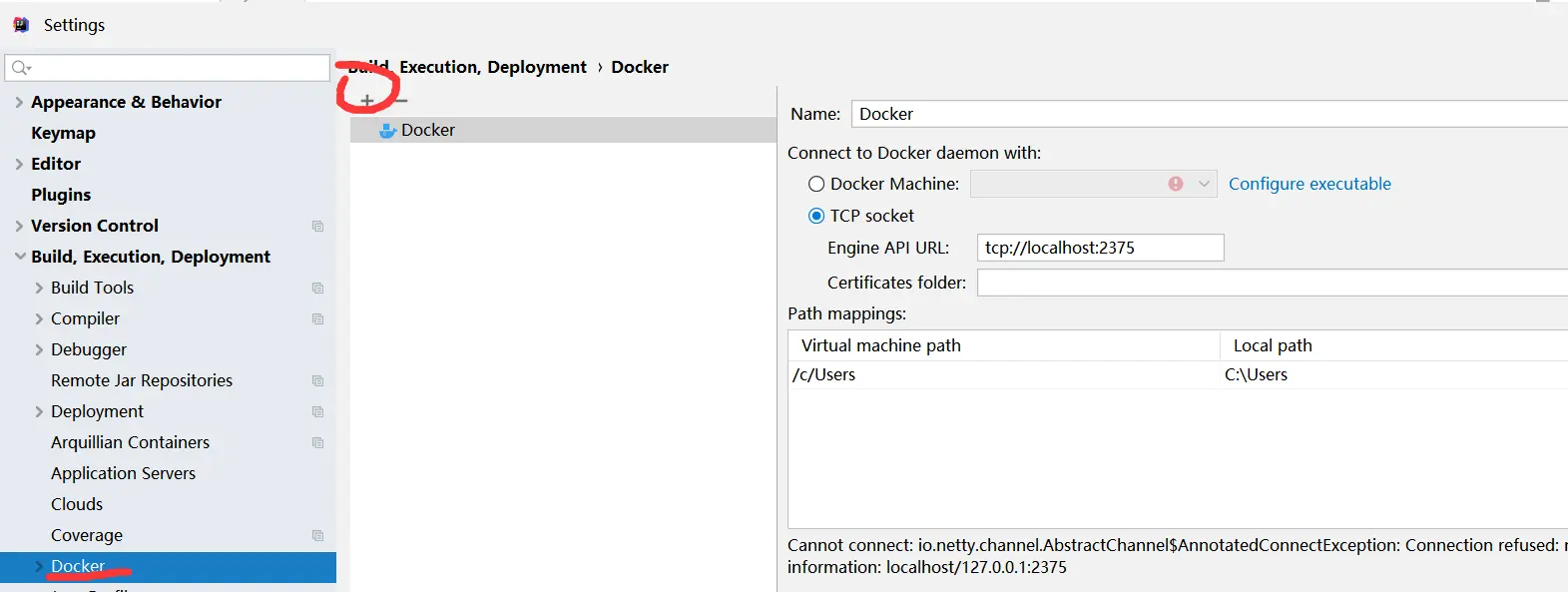Click the Cannot connect error message
Viewport: 1568px width, 592px height.
[x=1178, y=556]
